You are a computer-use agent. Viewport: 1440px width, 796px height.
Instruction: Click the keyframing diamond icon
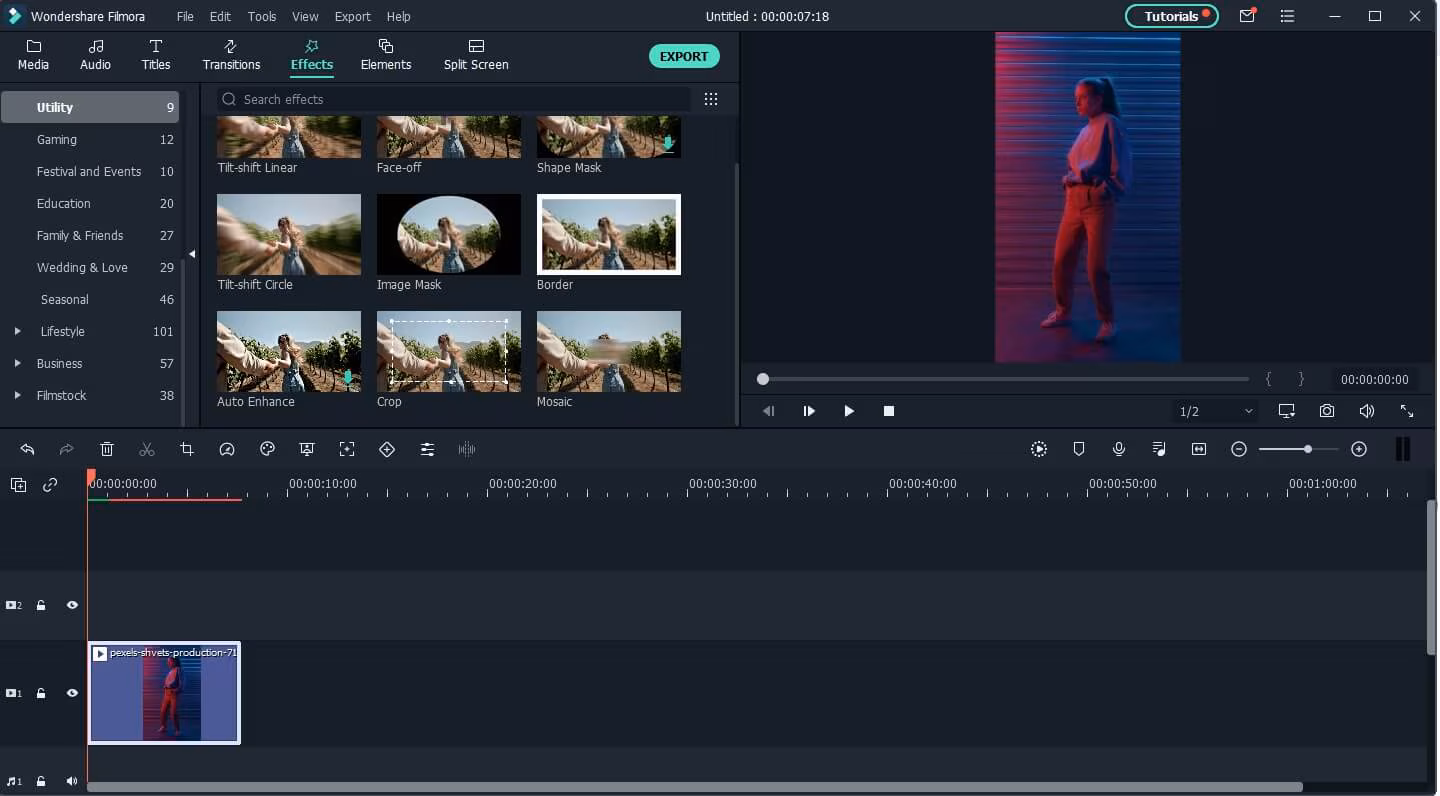[x=387, y=450]
